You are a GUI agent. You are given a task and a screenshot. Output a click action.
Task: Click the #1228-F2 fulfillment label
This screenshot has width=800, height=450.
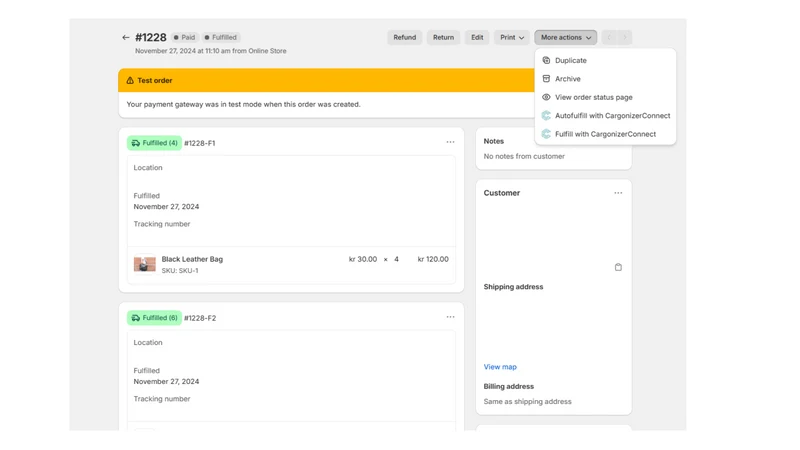[x=200, y=318]
